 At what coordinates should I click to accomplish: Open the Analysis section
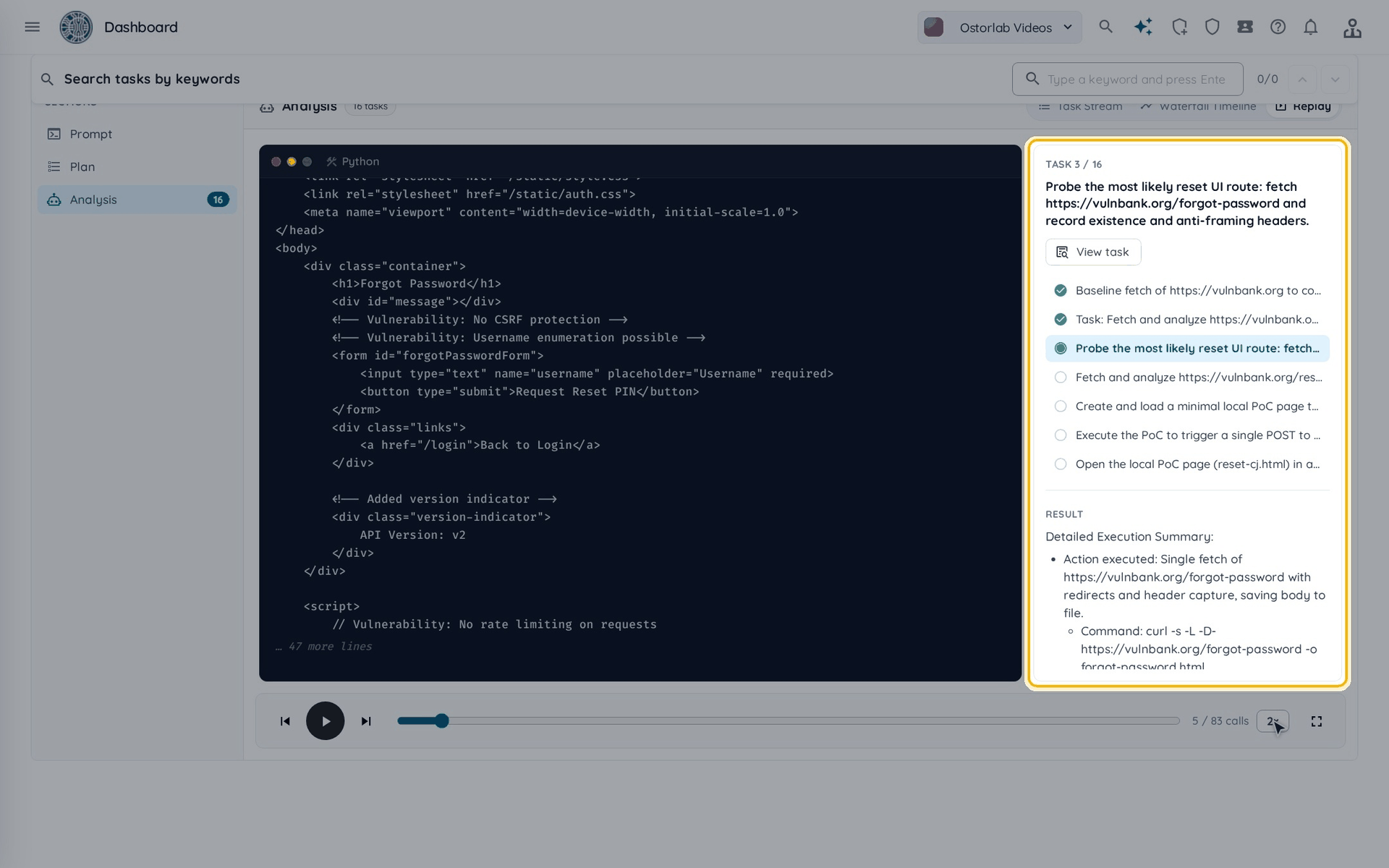tap(137, 200)
